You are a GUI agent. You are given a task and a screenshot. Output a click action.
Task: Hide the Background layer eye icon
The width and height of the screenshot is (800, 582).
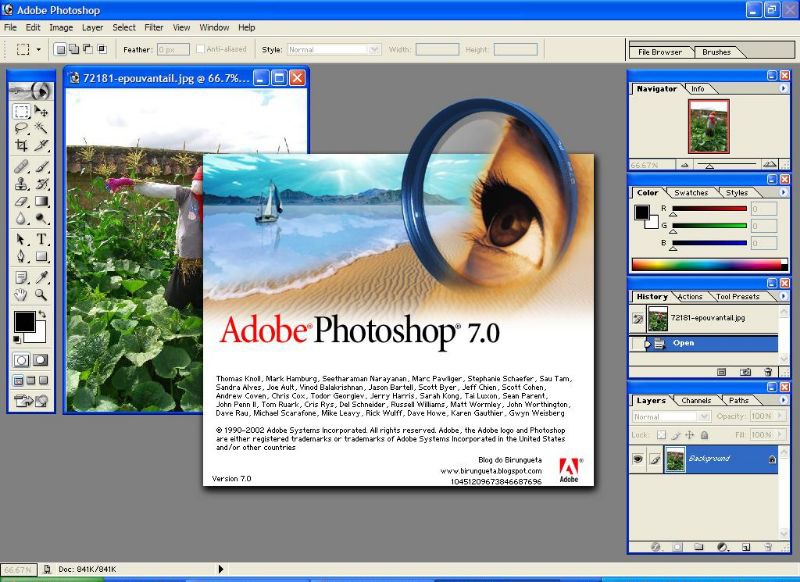[x=638, y=459]
